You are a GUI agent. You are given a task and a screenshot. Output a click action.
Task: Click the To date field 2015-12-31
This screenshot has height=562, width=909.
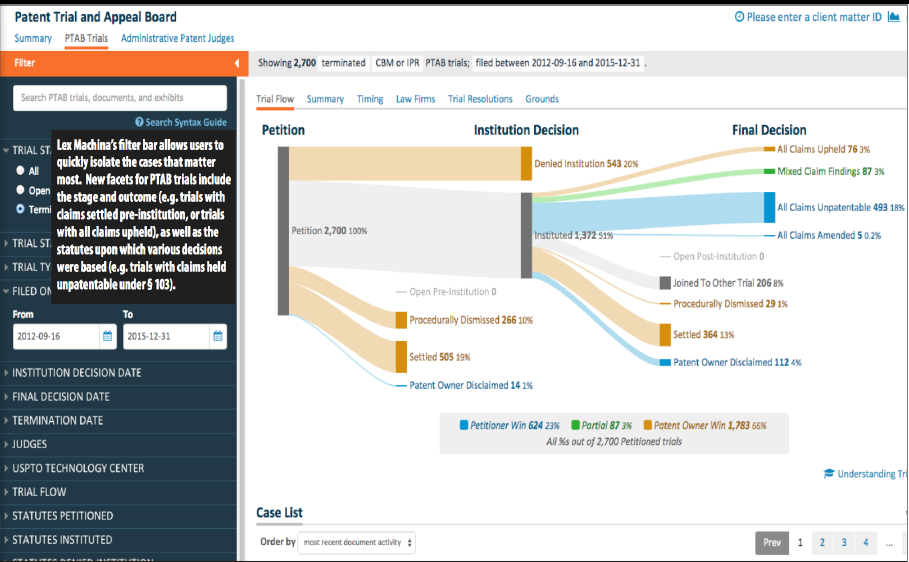(166, 336)
